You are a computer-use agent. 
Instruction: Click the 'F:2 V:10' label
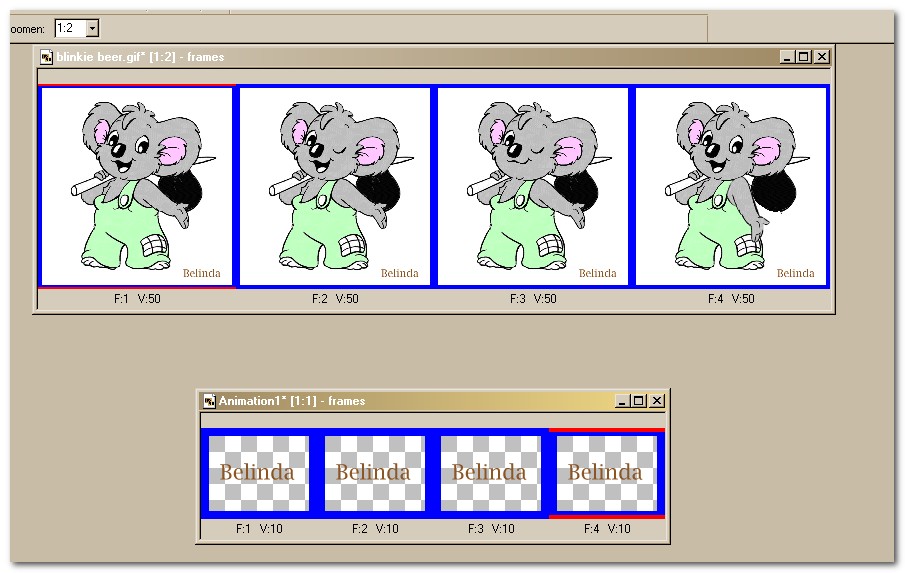[x=375, y=529]
